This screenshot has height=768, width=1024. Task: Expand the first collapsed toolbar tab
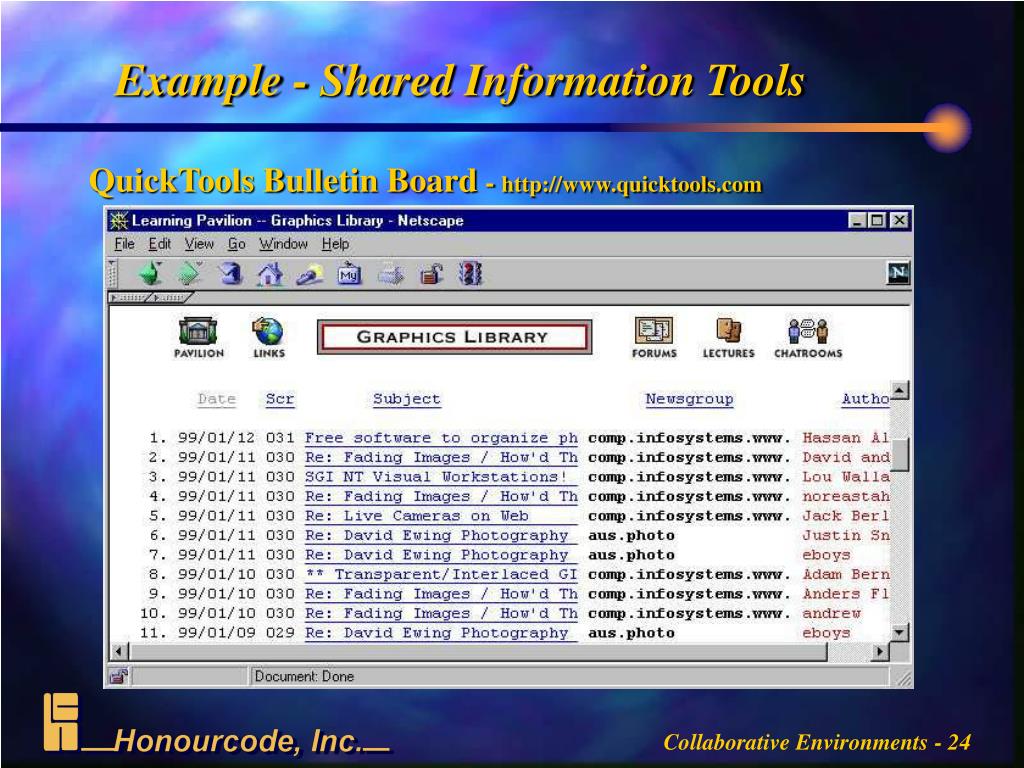pos(130,298)
